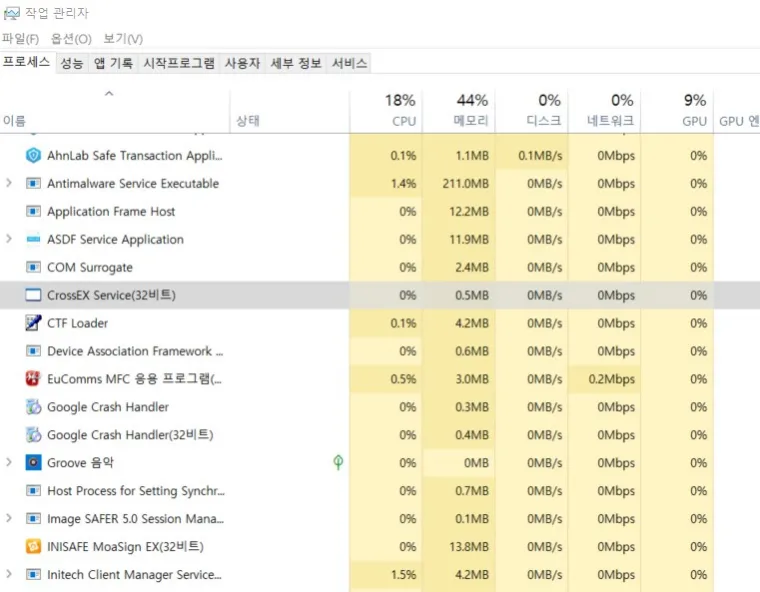Click the 3.0MB memory value
The height and width of the screenshot is (592, 760).
pyautogui.click(x=472, y=379)
